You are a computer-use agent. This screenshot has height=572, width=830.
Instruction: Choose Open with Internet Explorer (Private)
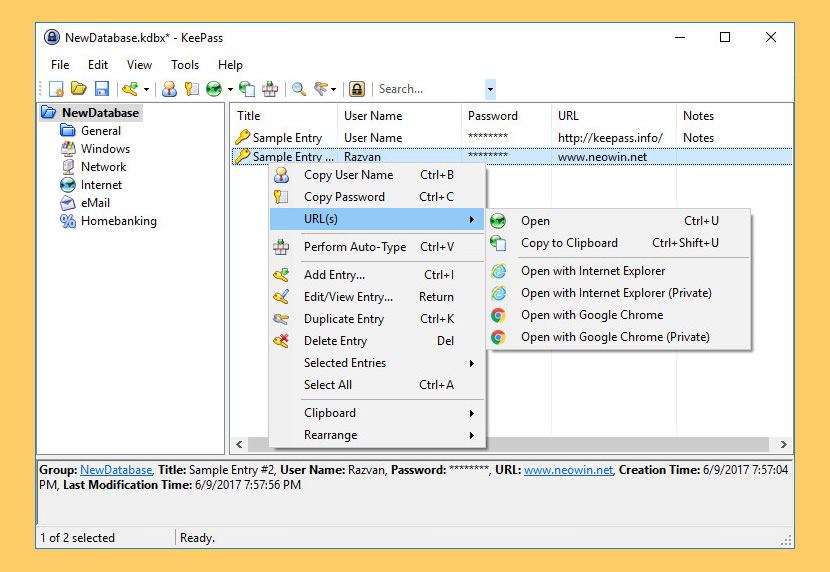click(x=618, y=293)
